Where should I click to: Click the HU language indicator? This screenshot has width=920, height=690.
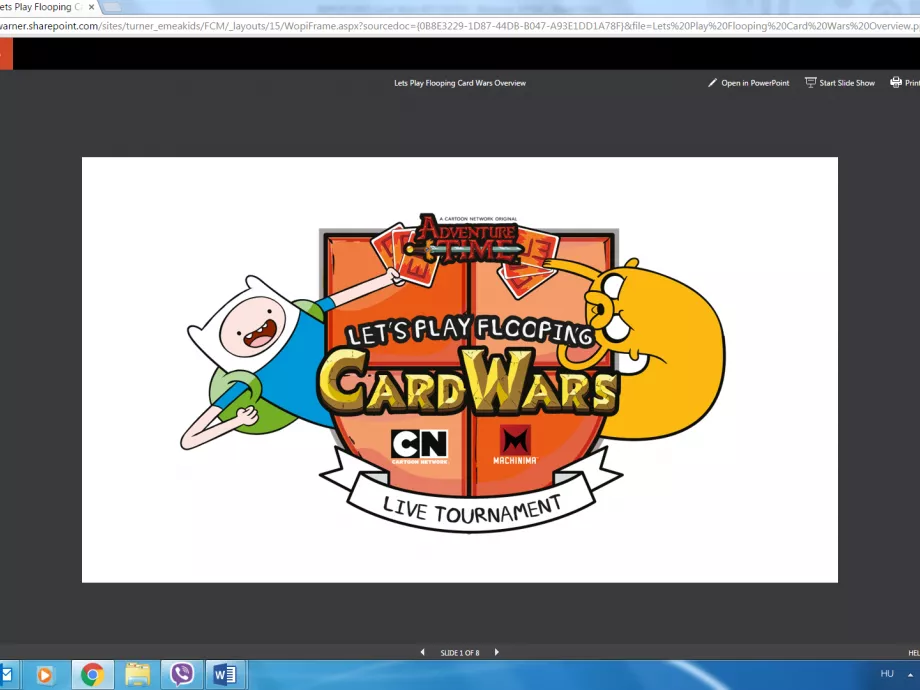(x=887, y=673)
